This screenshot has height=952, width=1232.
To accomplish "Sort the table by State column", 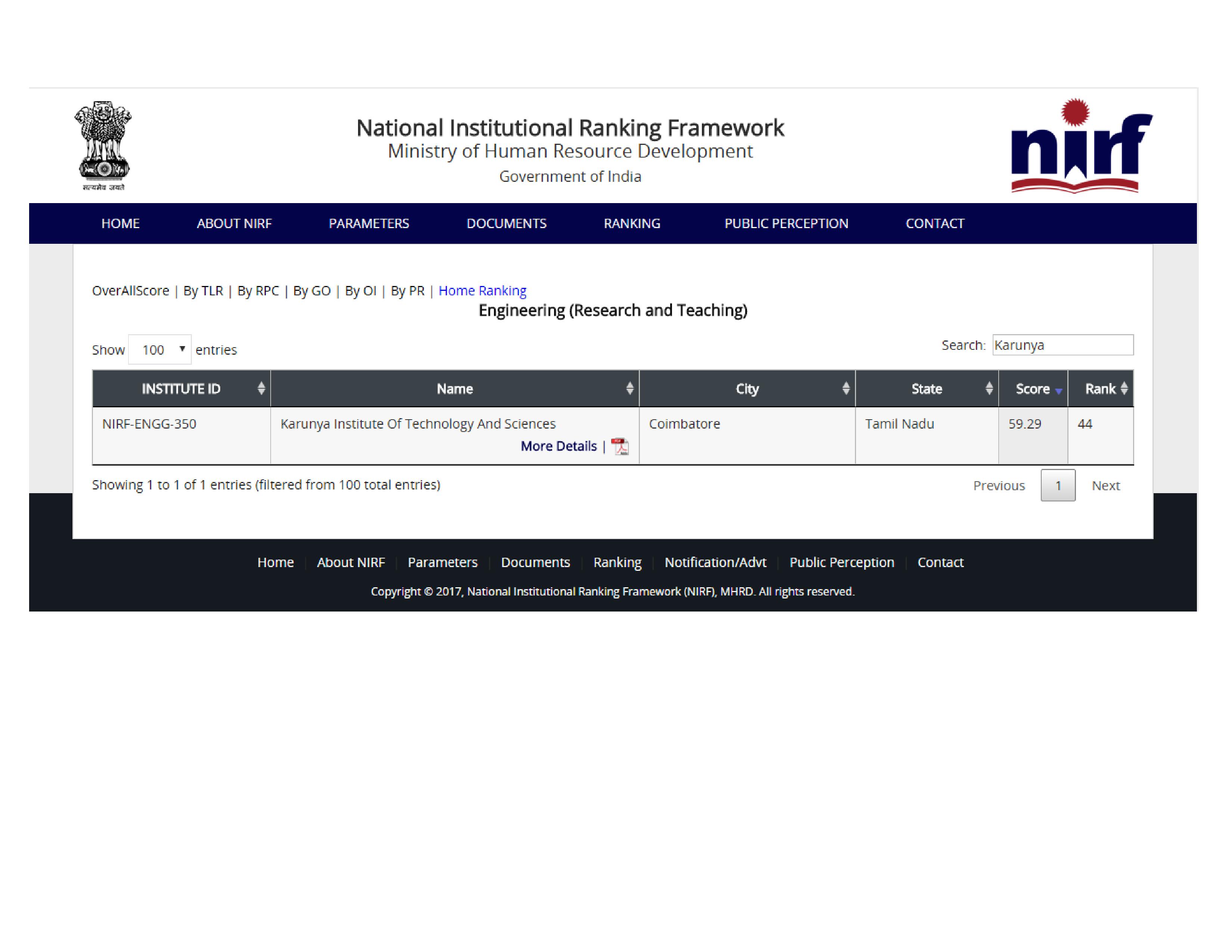I will (x=926, y=389).
